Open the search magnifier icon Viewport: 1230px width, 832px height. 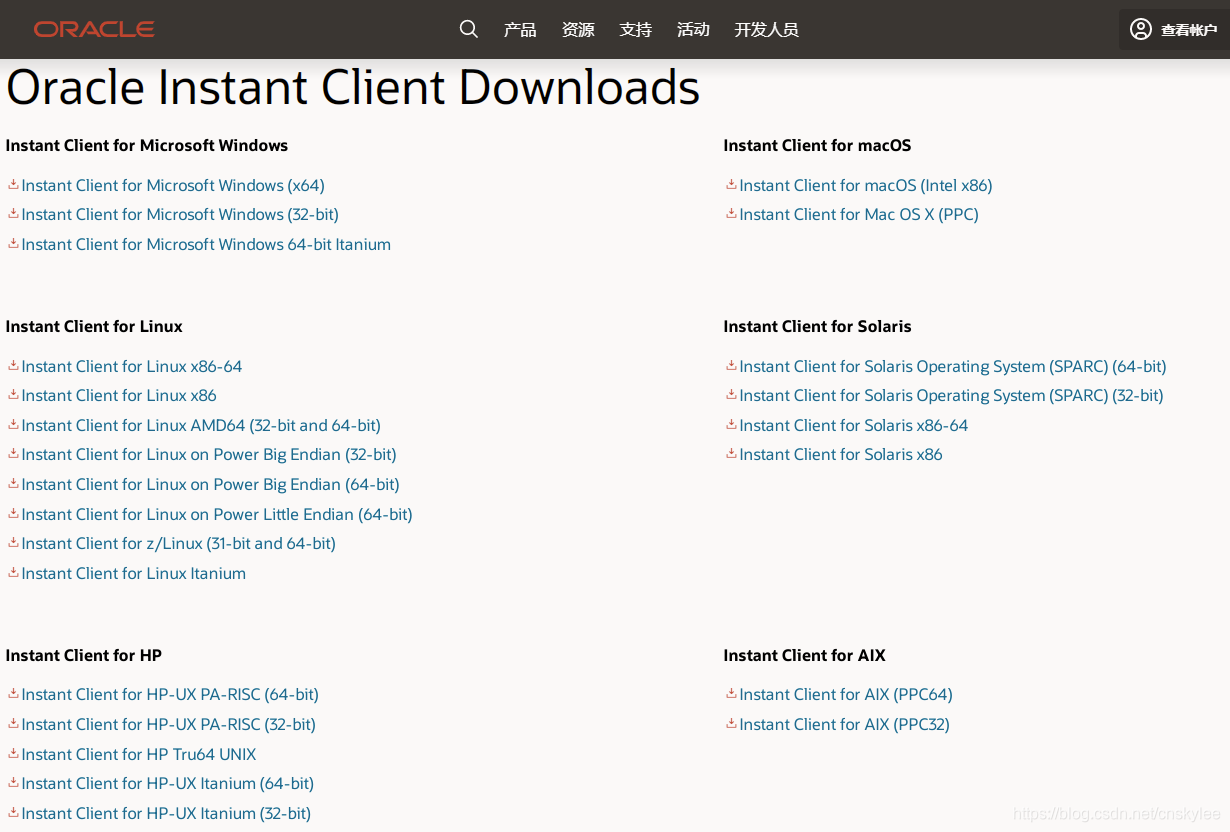[468, 29]
